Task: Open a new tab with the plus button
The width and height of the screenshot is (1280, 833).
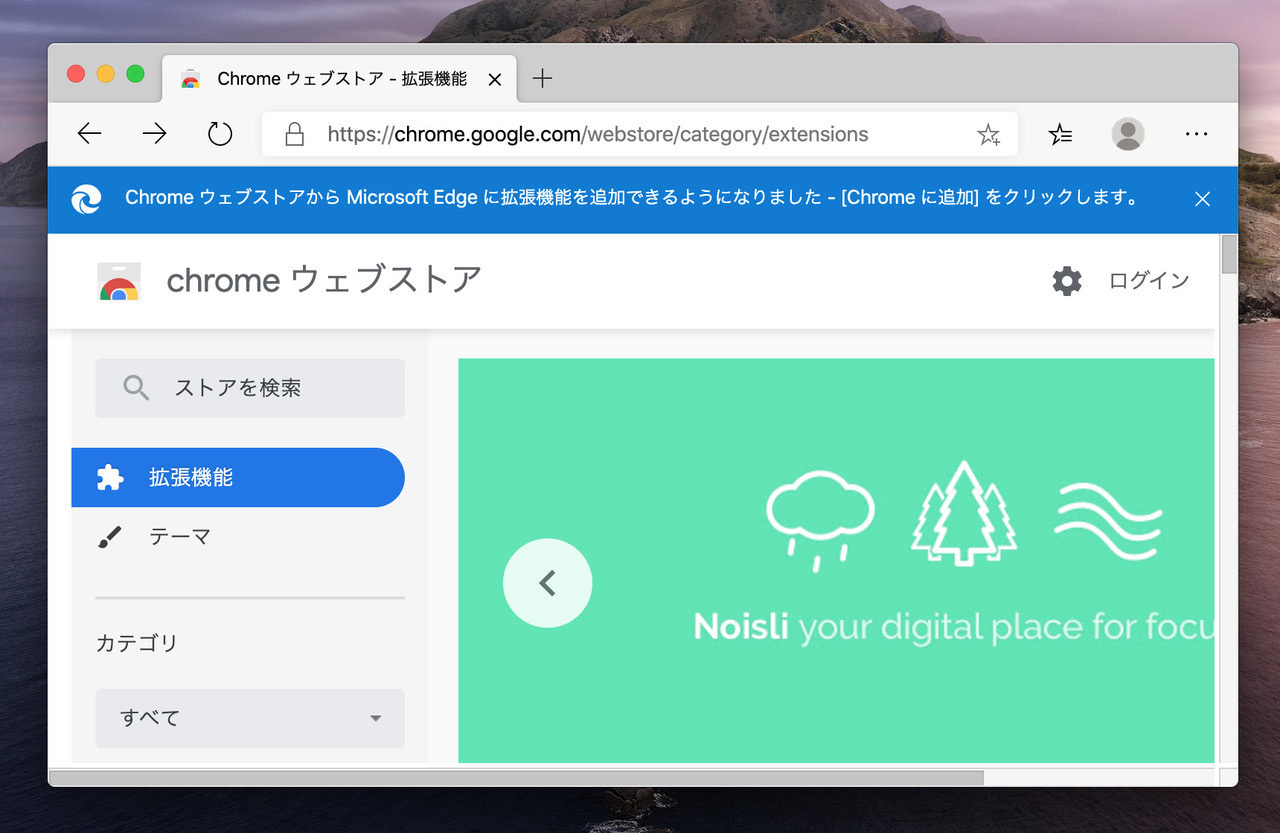Action: (x=542, y=78)
